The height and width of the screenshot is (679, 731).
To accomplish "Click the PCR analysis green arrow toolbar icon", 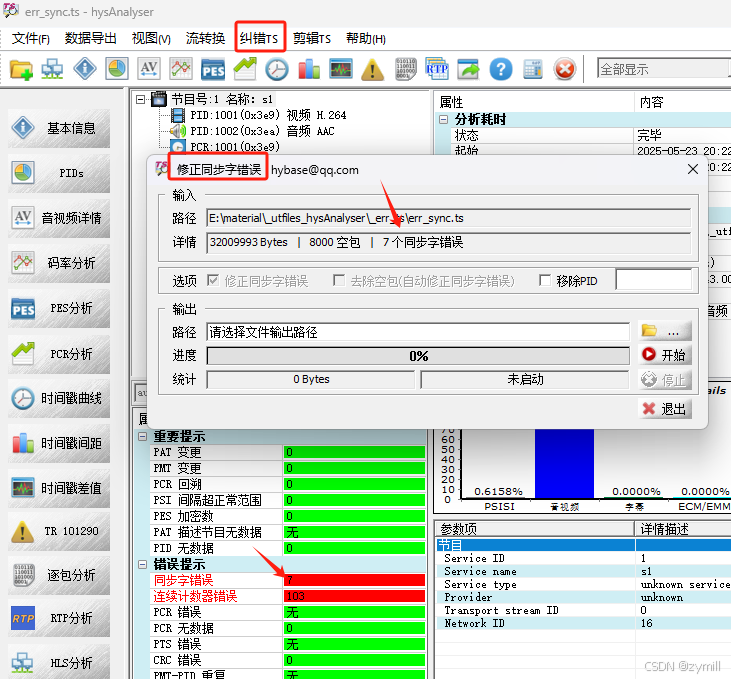I will tap(245, 69).
